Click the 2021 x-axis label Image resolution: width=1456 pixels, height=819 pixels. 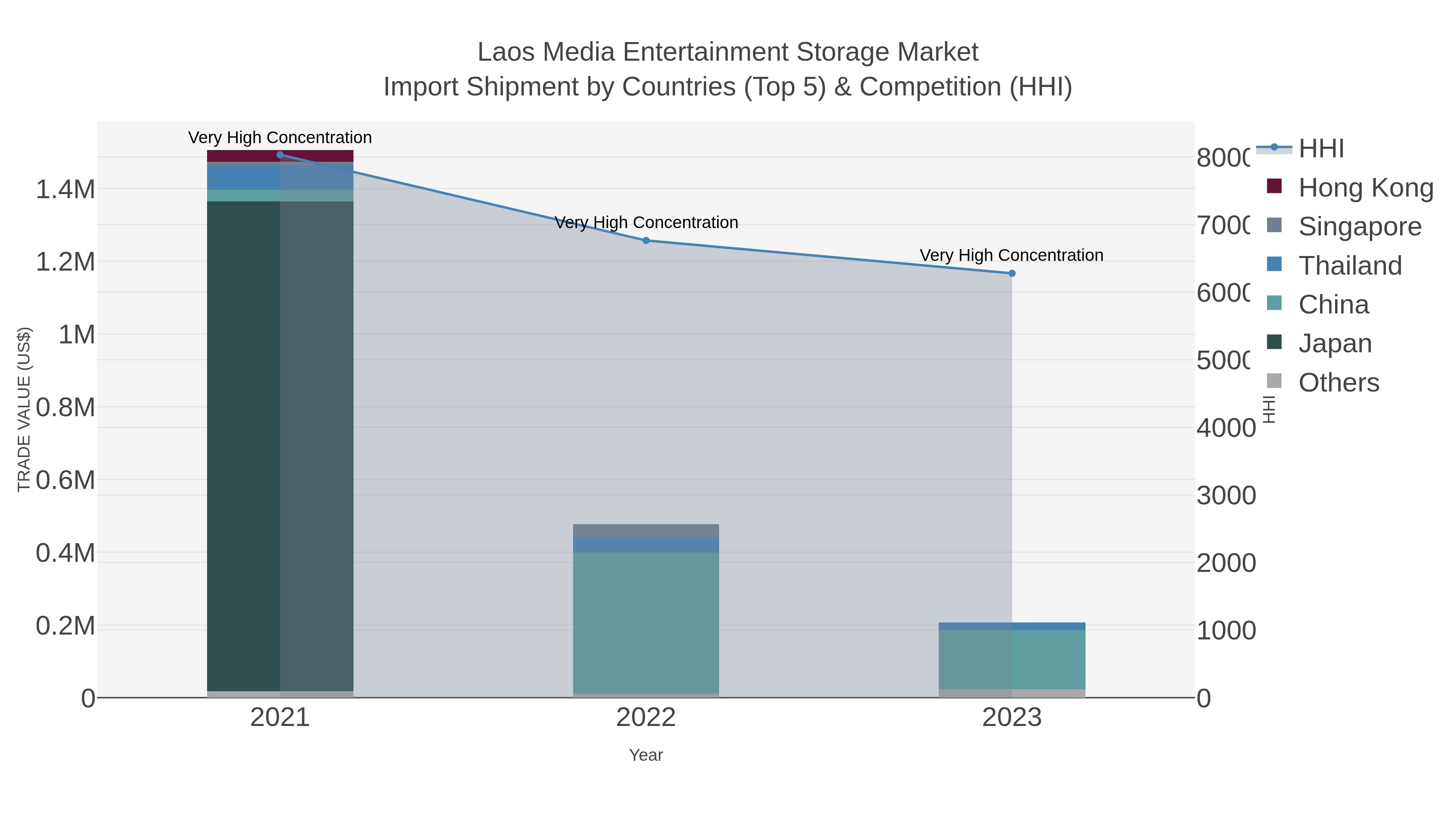point(280,717)
